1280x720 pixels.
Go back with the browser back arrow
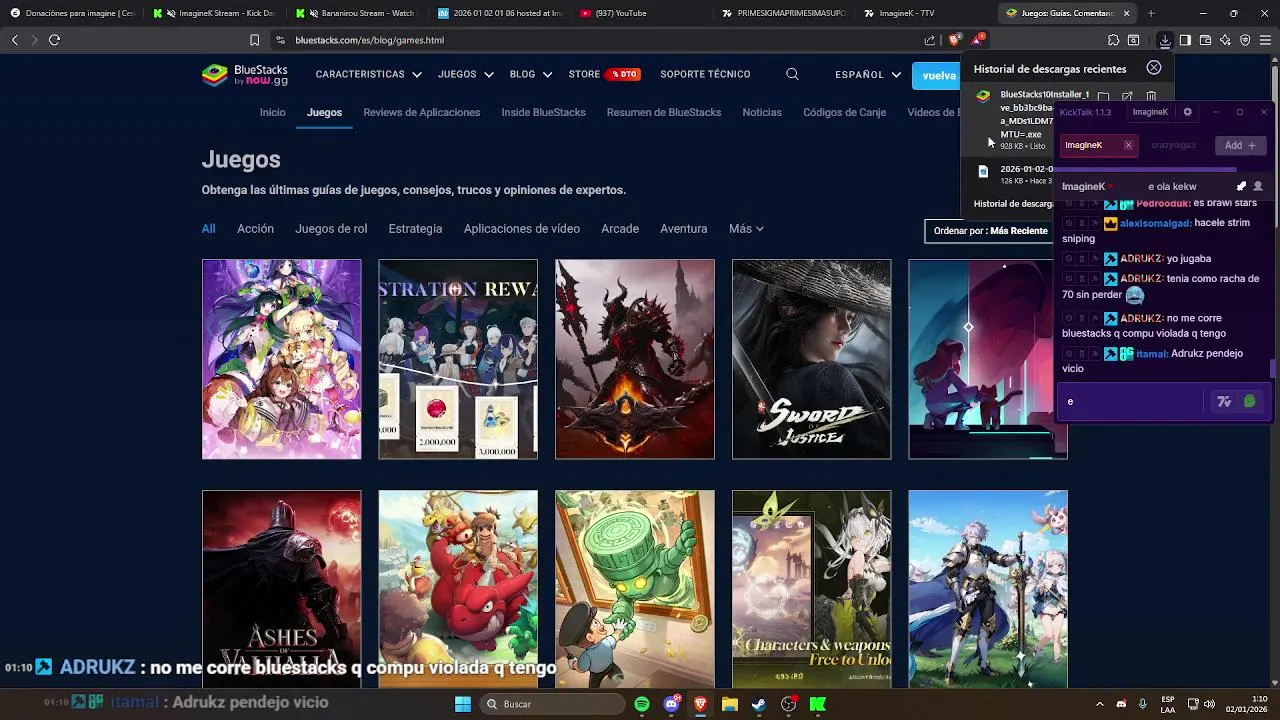coord(14,40)
